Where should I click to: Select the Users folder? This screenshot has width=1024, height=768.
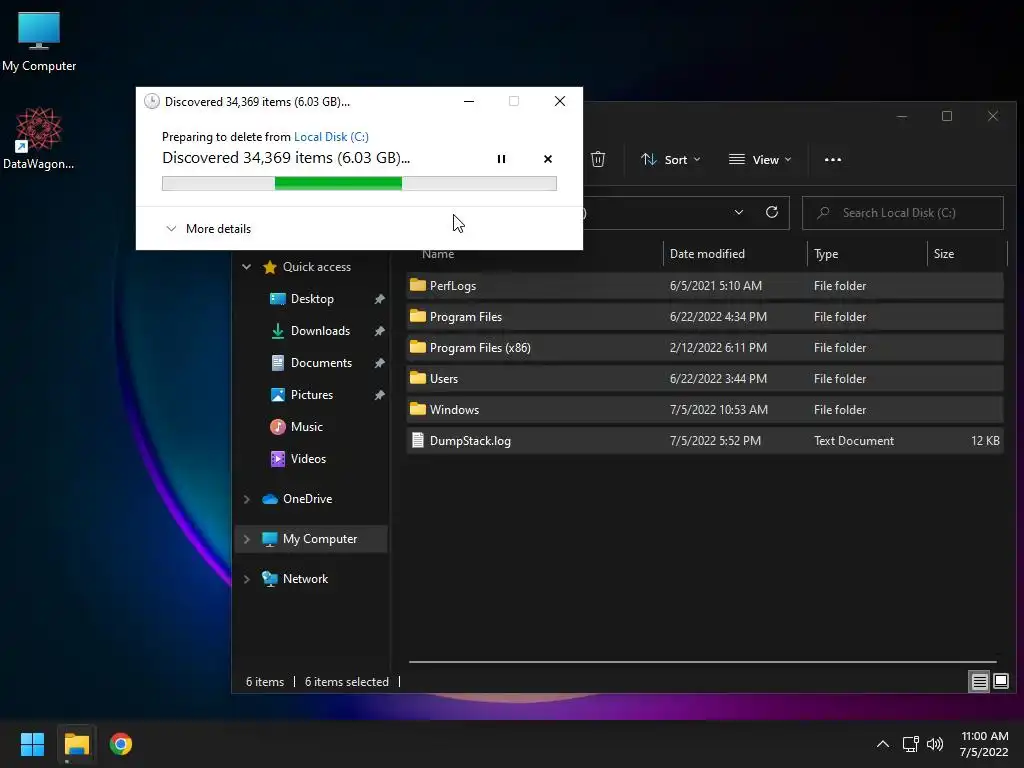[705, 379]
